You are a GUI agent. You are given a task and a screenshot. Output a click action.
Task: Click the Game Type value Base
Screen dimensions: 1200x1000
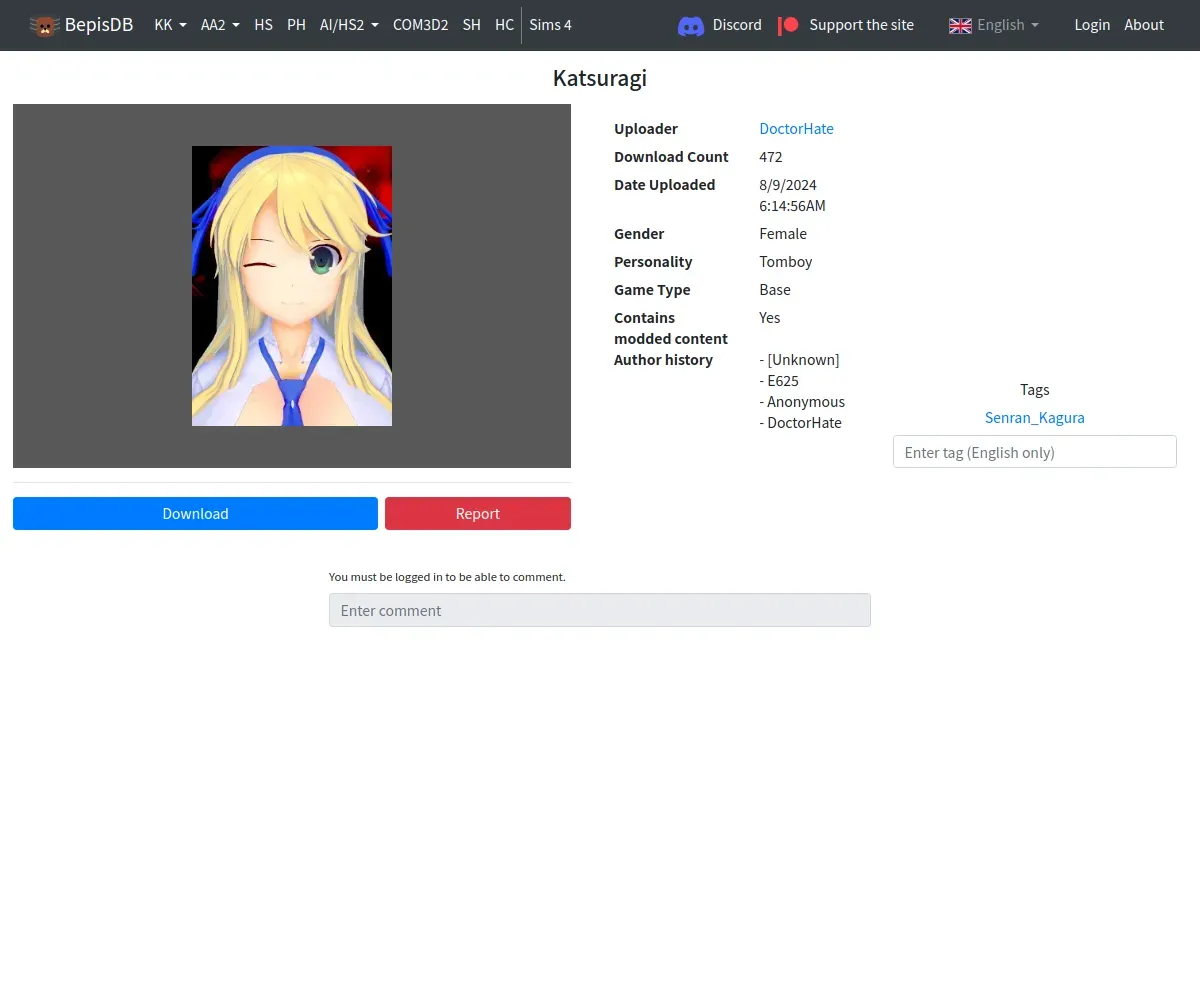[775, 290]
